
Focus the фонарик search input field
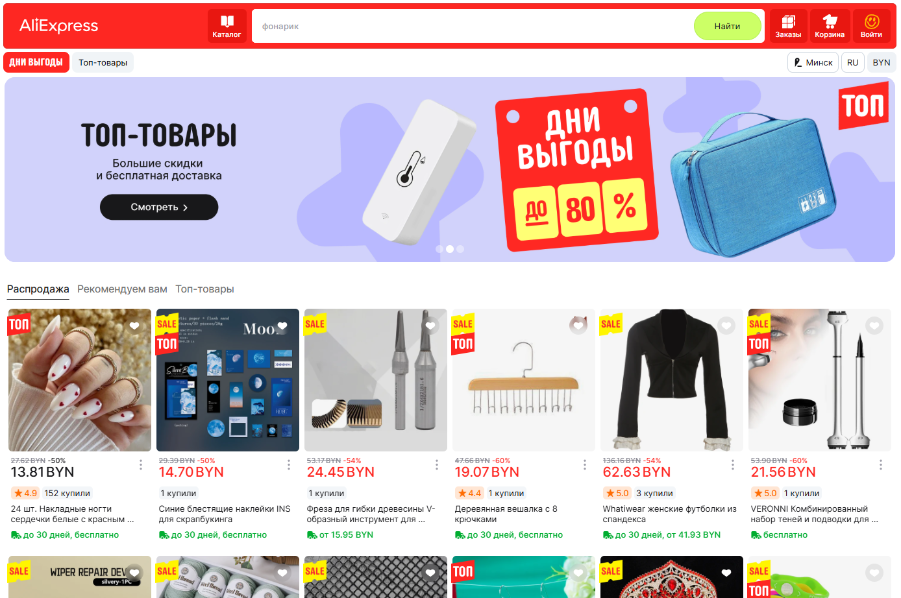click(x=472, y=26)
